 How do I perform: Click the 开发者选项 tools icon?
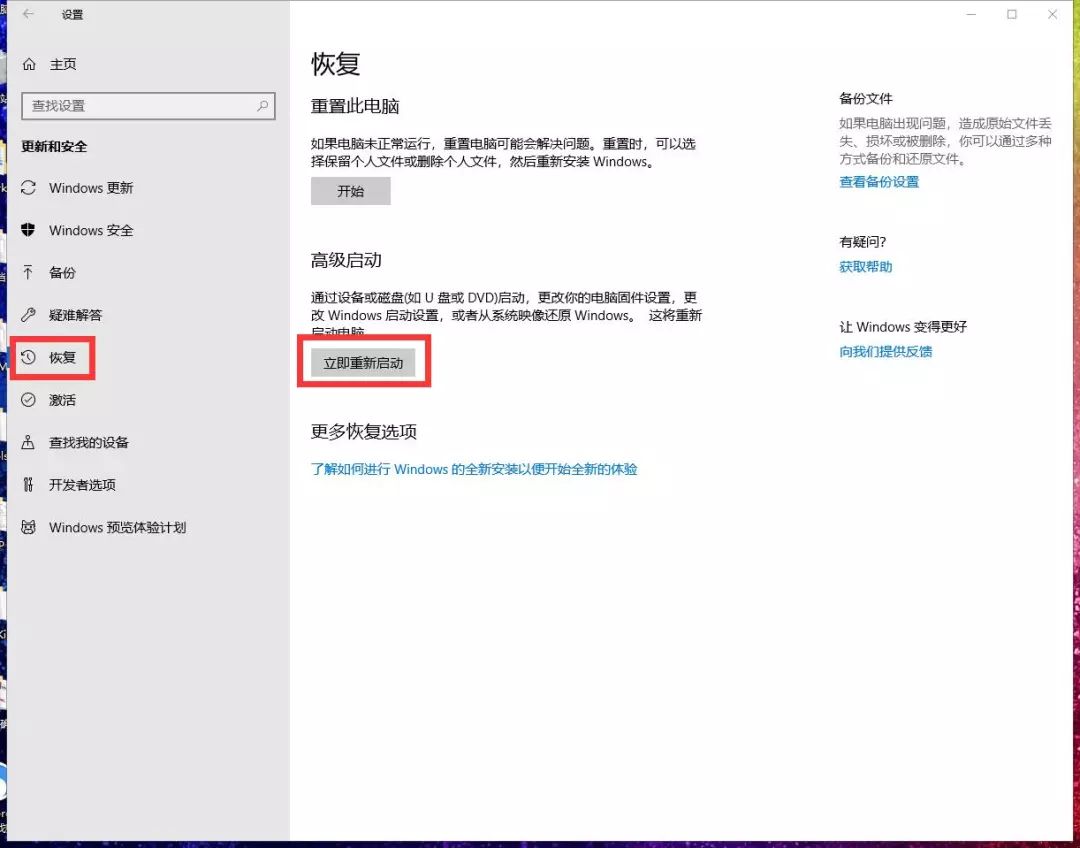pyautogui.click(x=28, y=484)
